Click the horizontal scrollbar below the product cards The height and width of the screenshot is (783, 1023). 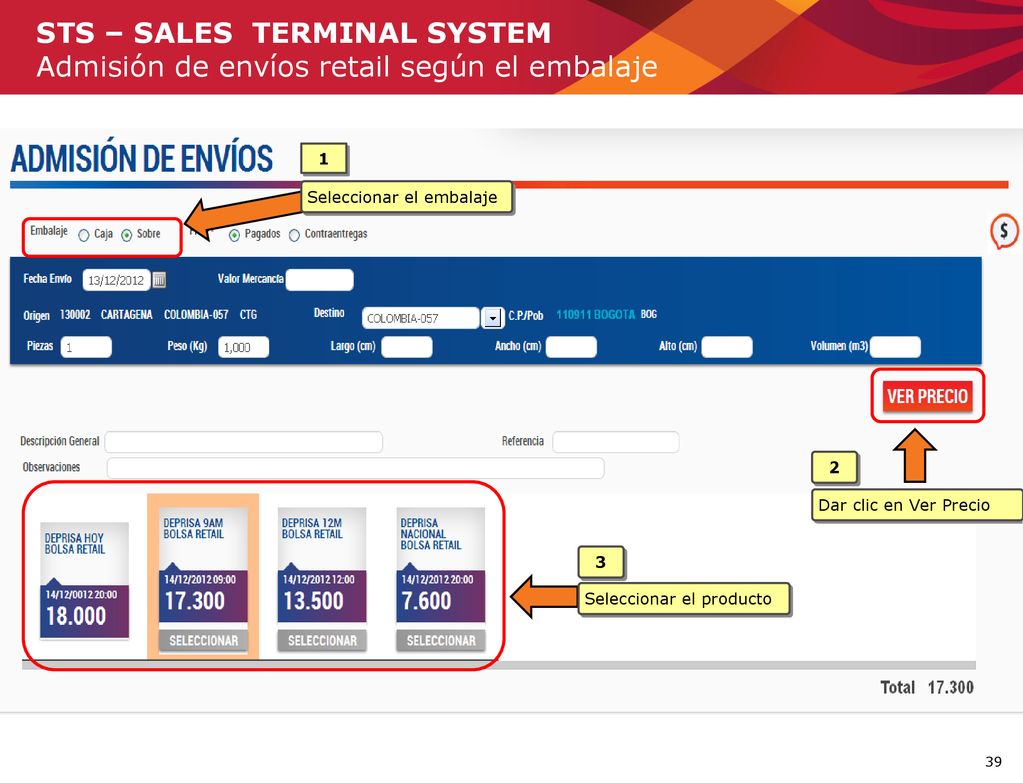pos(498,665)
